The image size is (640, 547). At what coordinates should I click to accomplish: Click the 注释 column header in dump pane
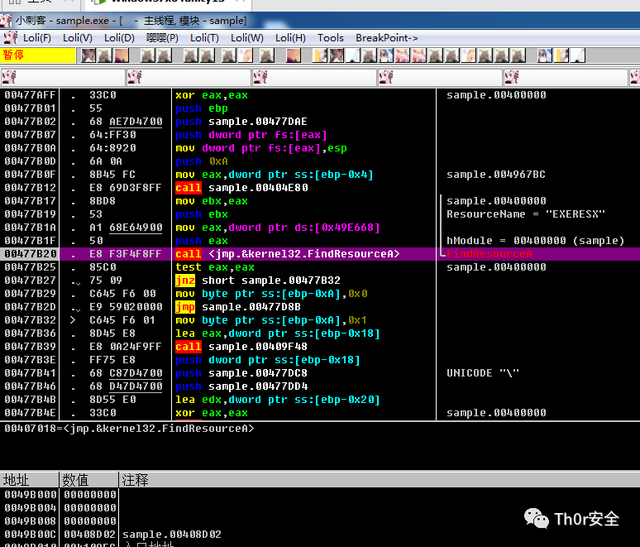pos(135,480)
